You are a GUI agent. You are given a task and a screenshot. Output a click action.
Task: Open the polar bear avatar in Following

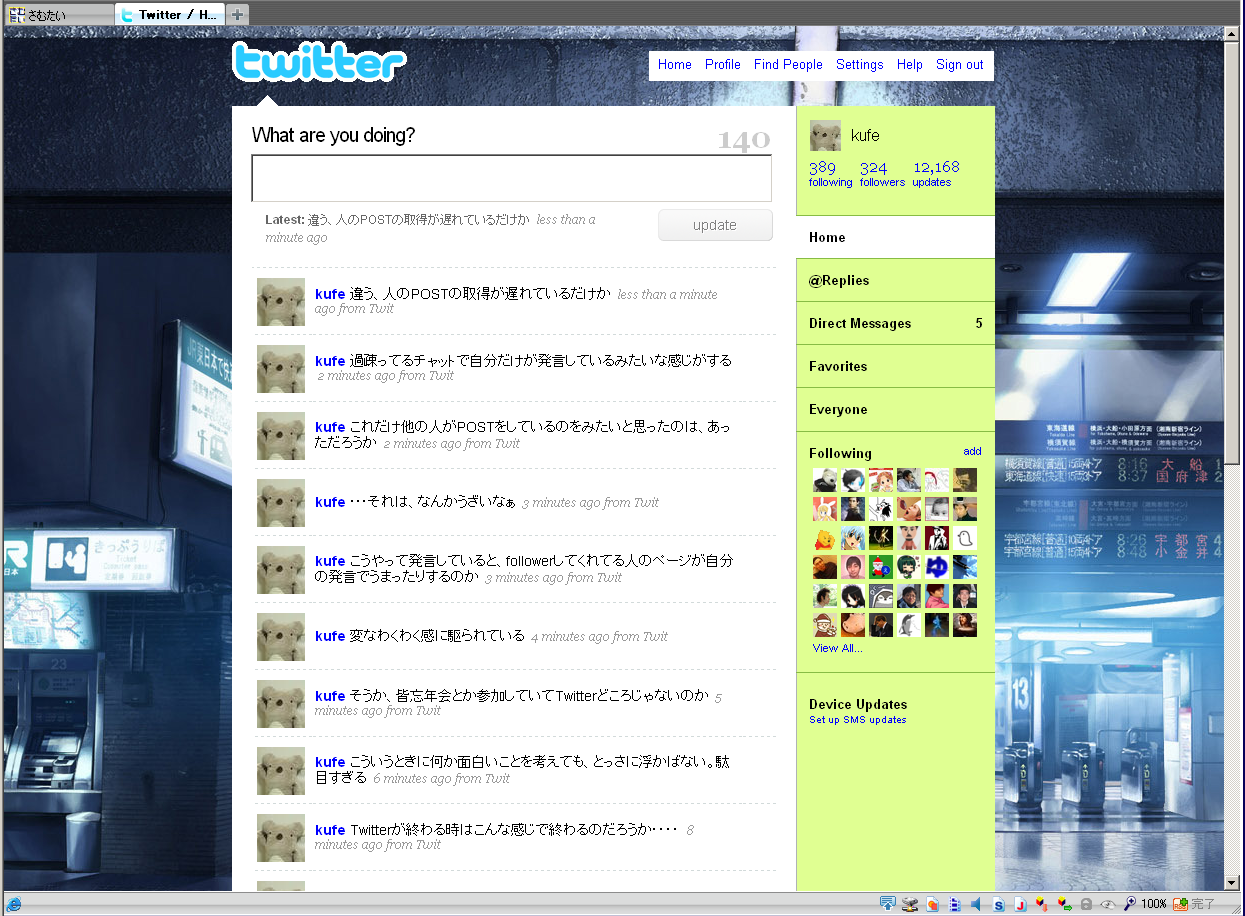[x=825, y=480]
